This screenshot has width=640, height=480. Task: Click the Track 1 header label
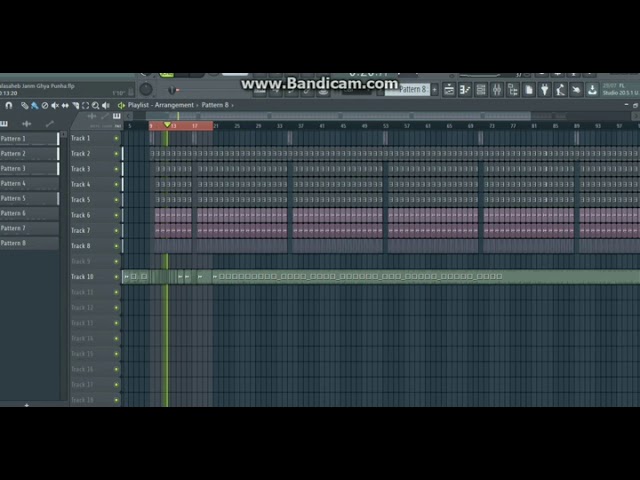click(80, 138)
